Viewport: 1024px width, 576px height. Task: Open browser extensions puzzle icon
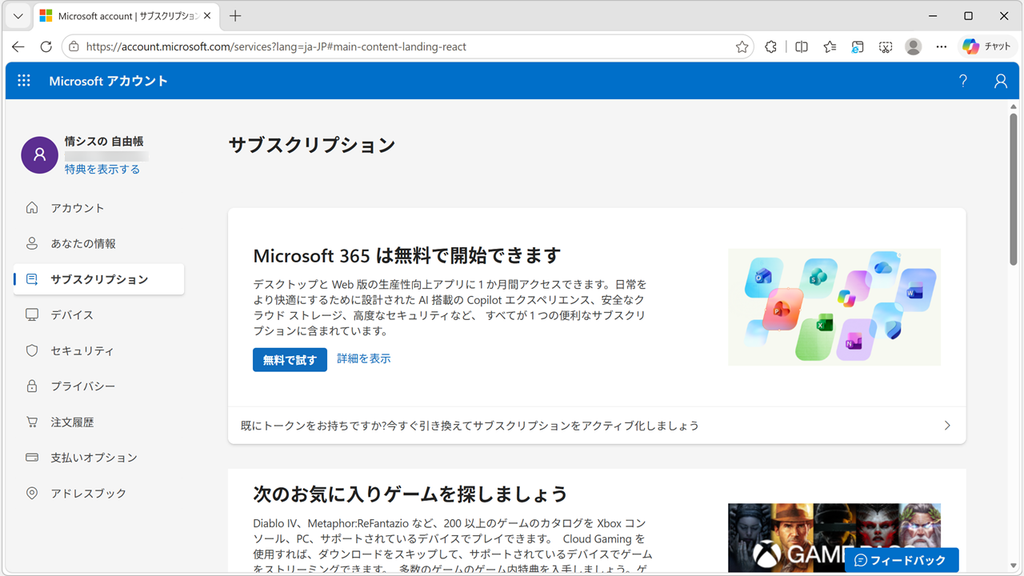771,46
